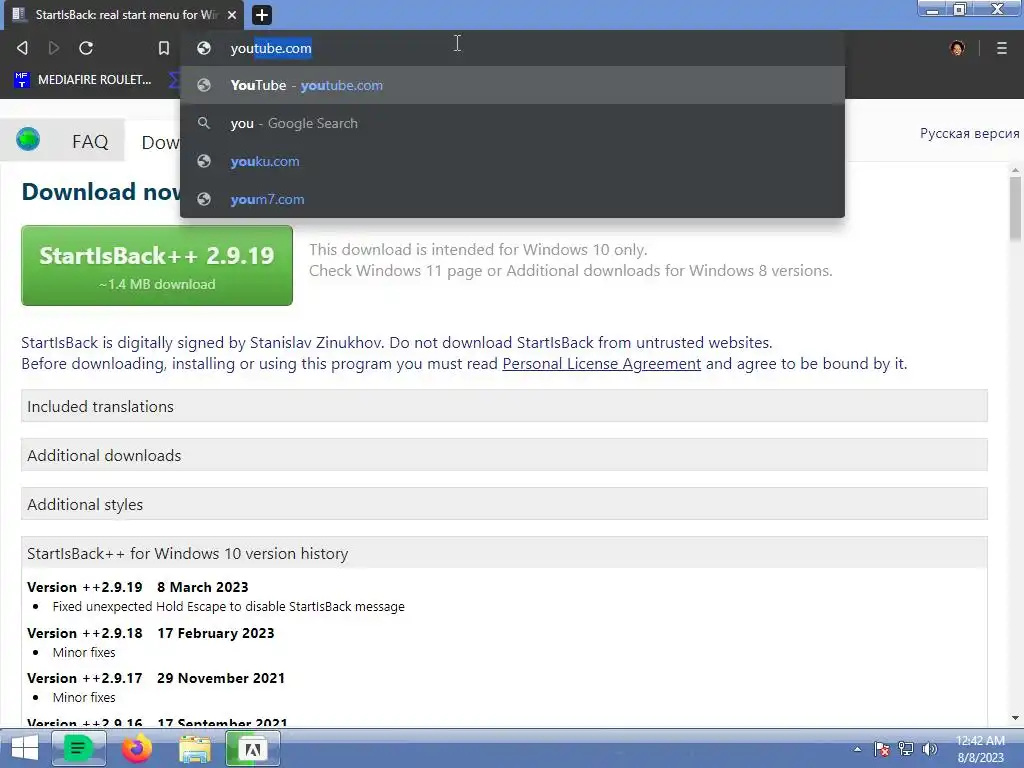1024x768 pixels.
Task: Open the MEDIAFIRE ROULET... bookmark
Action: (82, 80)
